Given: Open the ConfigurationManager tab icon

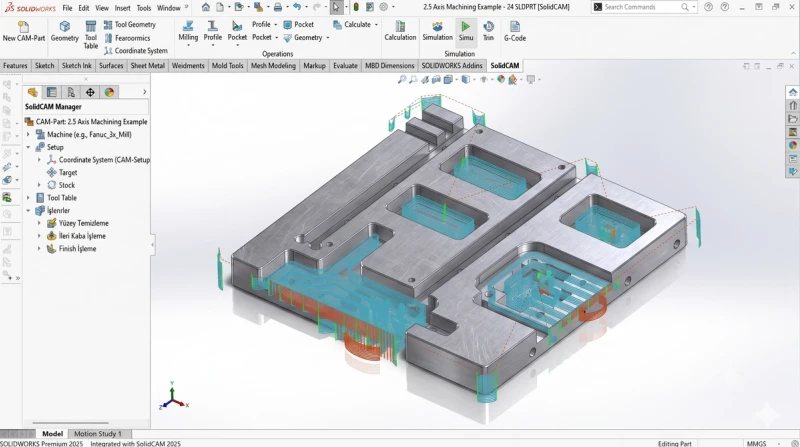Looking at the screenshot, I should [x=71, y=92].
